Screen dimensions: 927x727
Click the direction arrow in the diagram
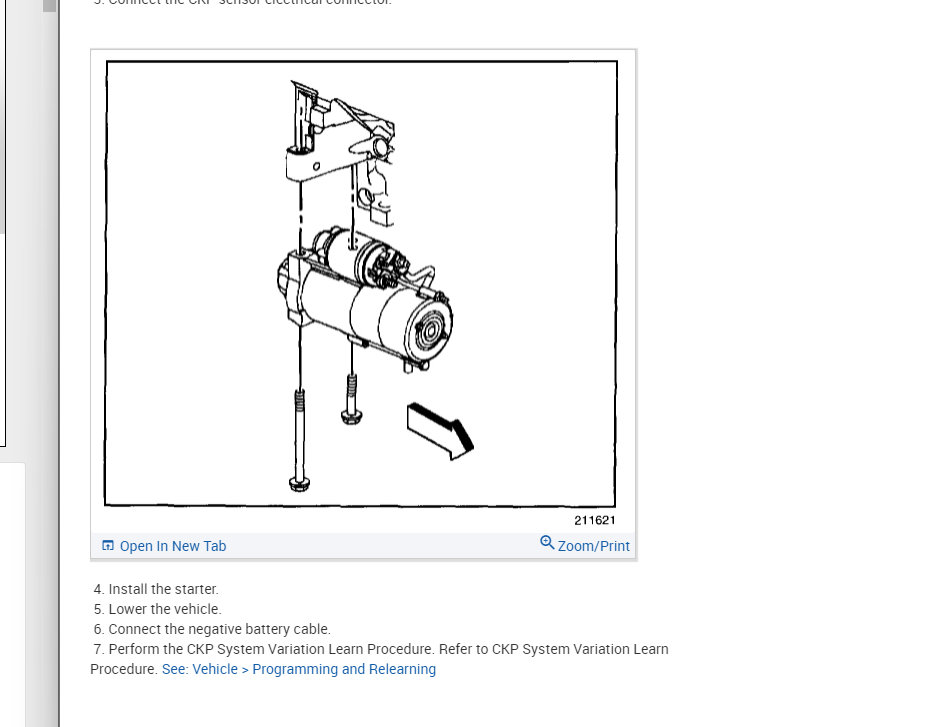pos(440,431)
